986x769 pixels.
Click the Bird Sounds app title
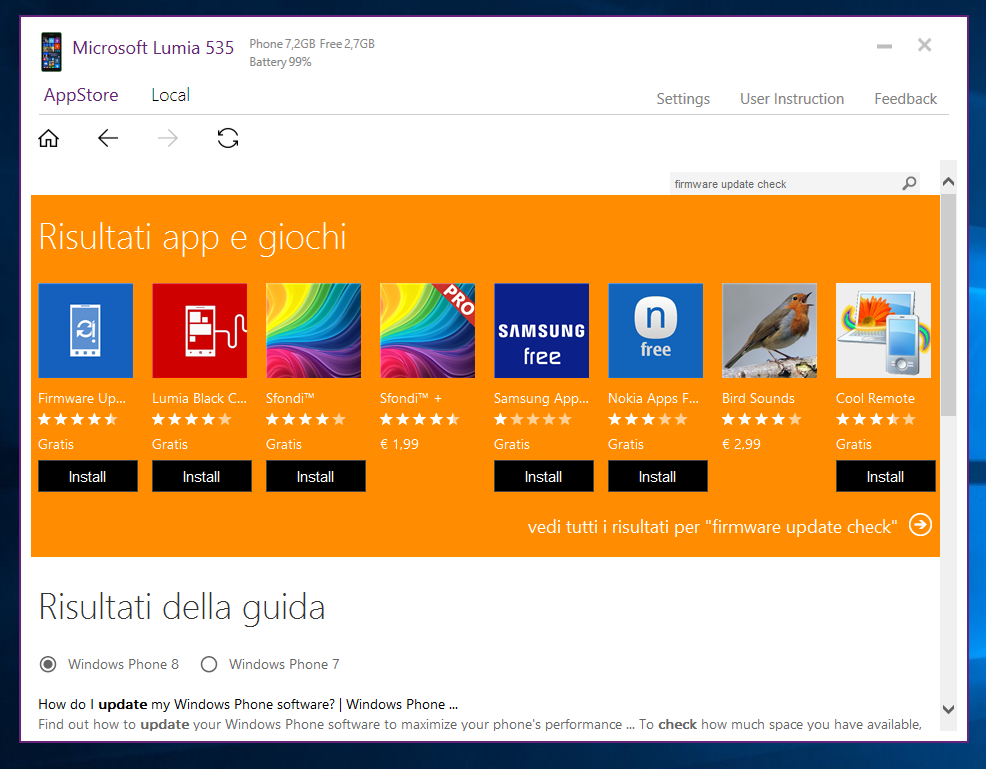coord(758,398)
